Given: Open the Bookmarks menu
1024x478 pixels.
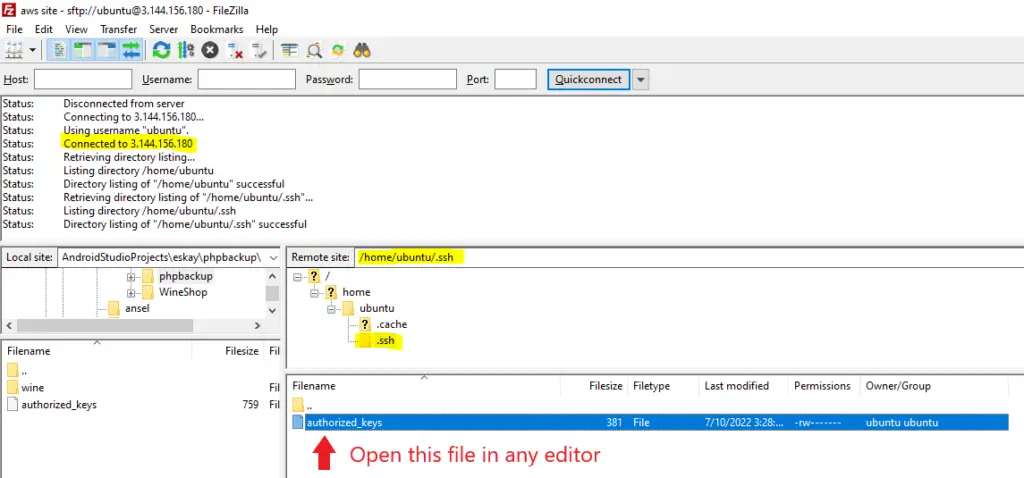Looking at the screenshot, I should pos(217,29).
